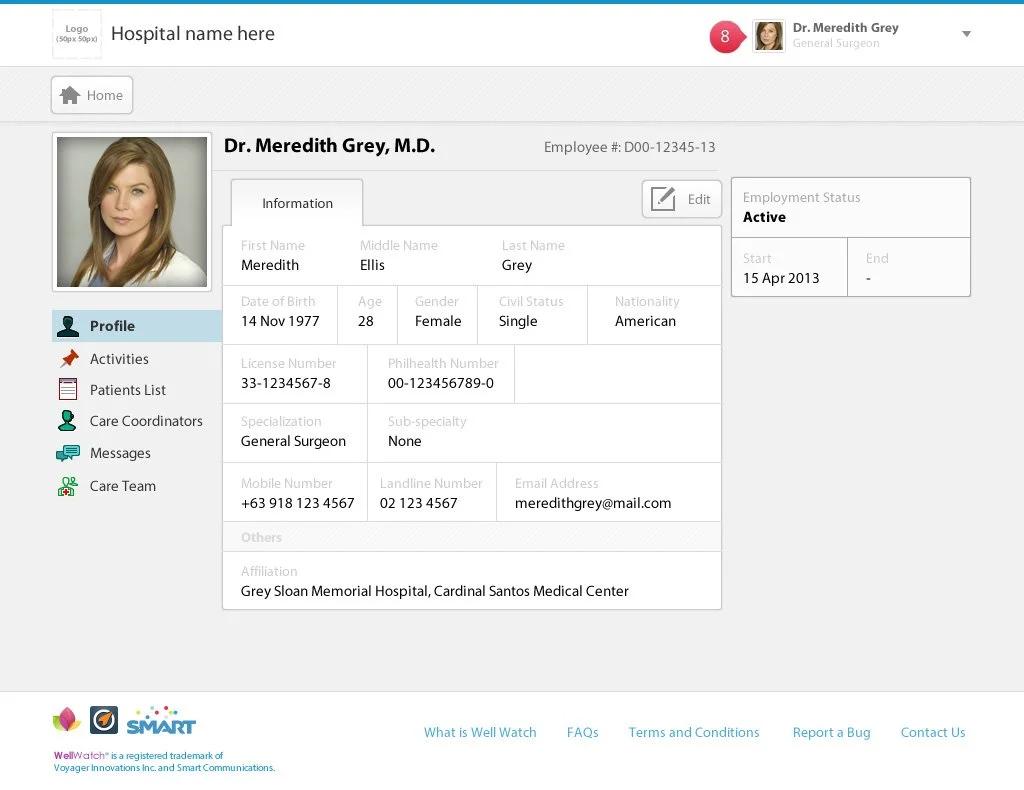1024x790 pixels.
Task: Click the Dr. Meredith Grey, M.D. heading
Action: click(329, 146)
